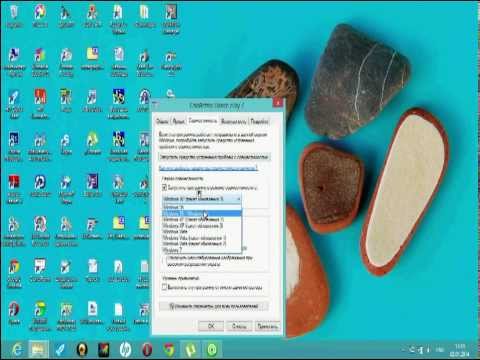The height and width of the screenshot is (360, 480).
Task: Uncheck the run in compatibility mode checkbox
Action: (164, 188)
